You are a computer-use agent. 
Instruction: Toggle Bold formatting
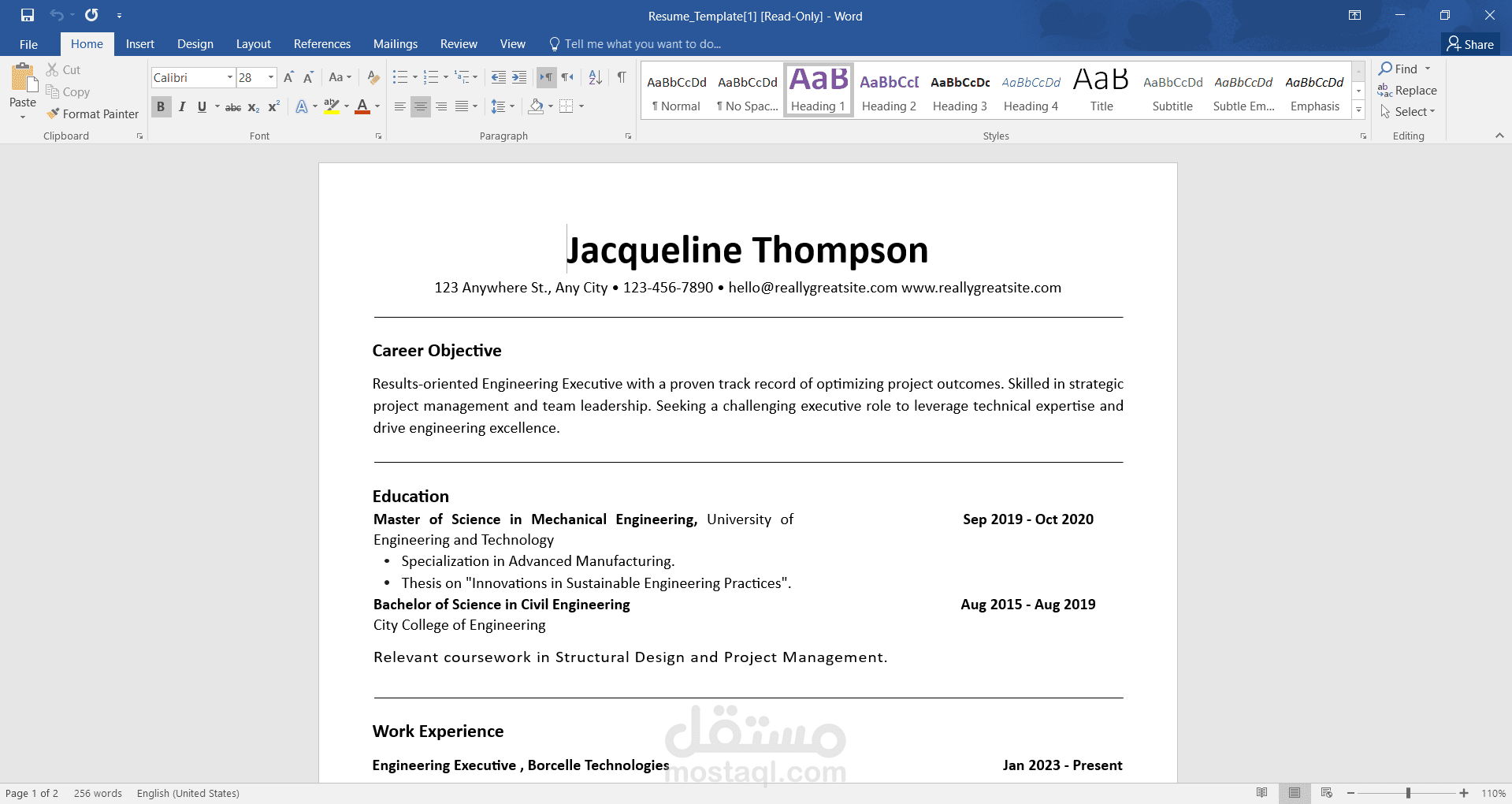161,106
